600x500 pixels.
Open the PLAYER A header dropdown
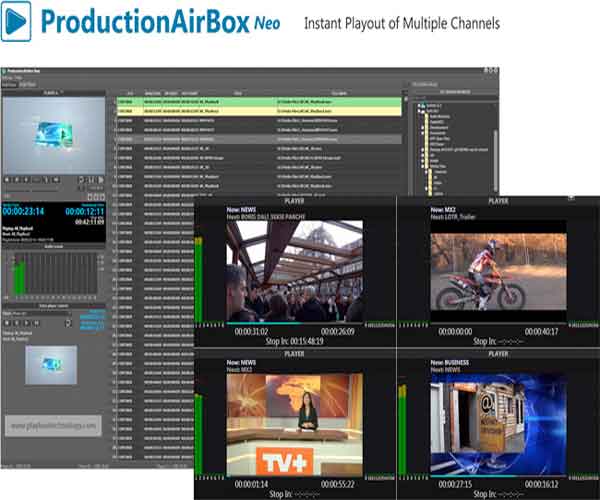pos(54,92)
